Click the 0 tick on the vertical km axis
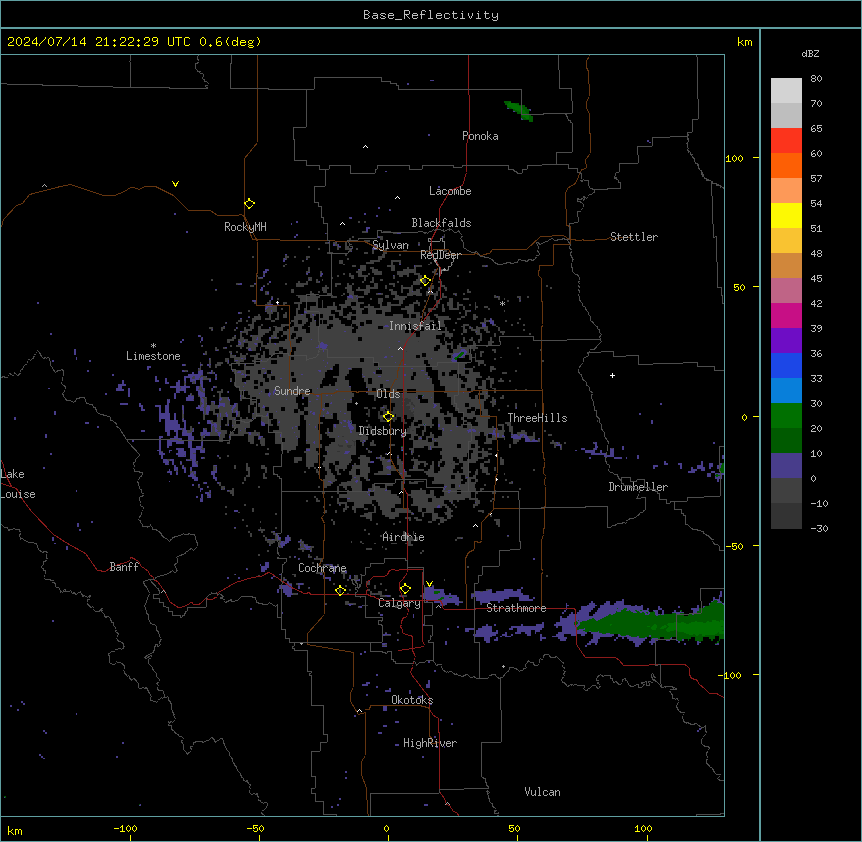862x842 pixels. [744, 417]
